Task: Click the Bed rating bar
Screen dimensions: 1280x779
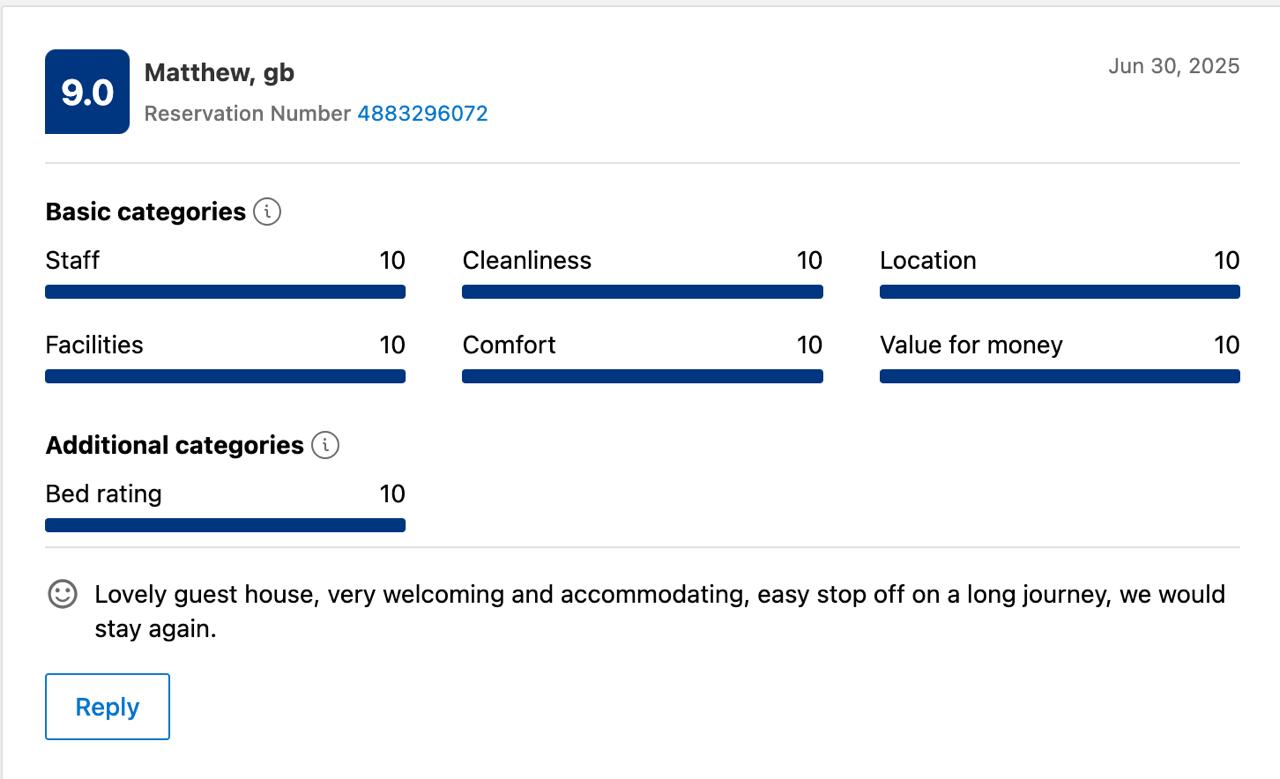Action: tap(225, 525)
